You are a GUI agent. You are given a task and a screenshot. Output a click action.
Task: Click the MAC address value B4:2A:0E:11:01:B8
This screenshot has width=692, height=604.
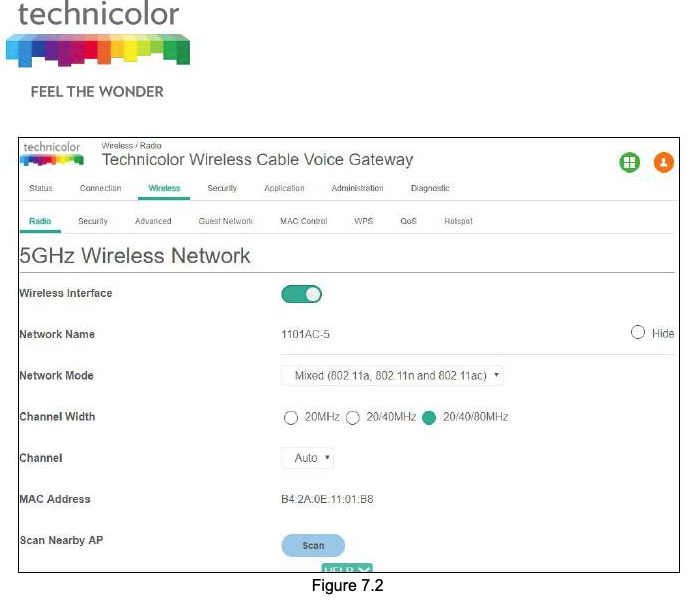327,499
